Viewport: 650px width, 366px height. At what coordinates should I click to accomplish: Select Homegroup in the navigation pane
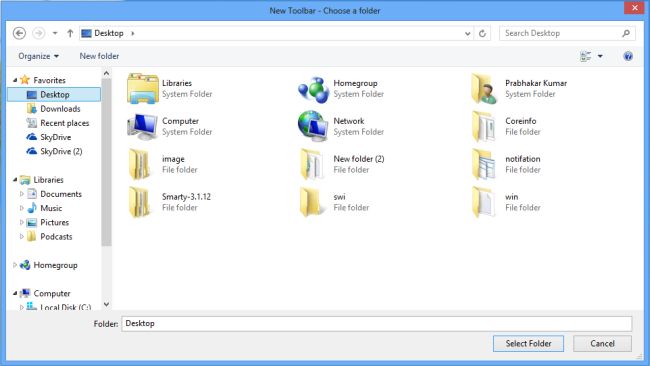click(x=55, y=265)
